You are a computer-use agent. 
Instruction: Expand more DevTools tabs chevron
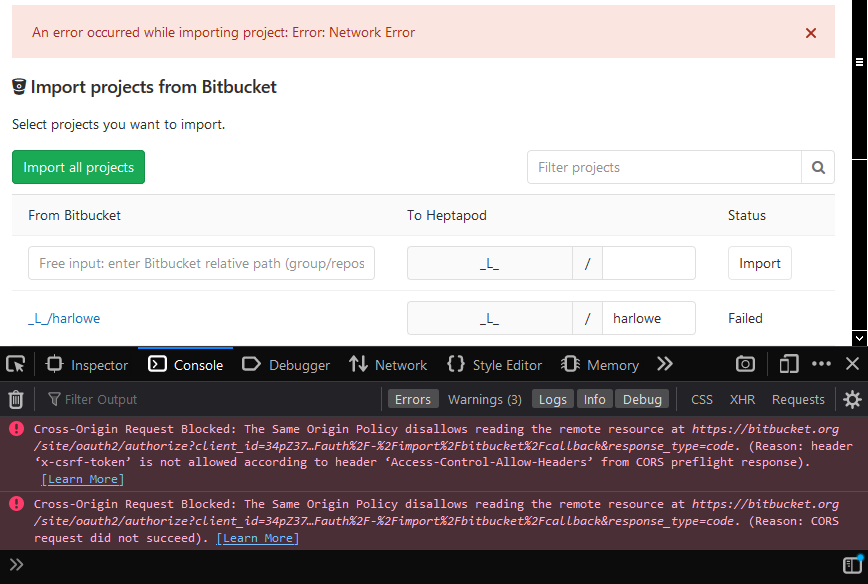[x=665, y=364]
